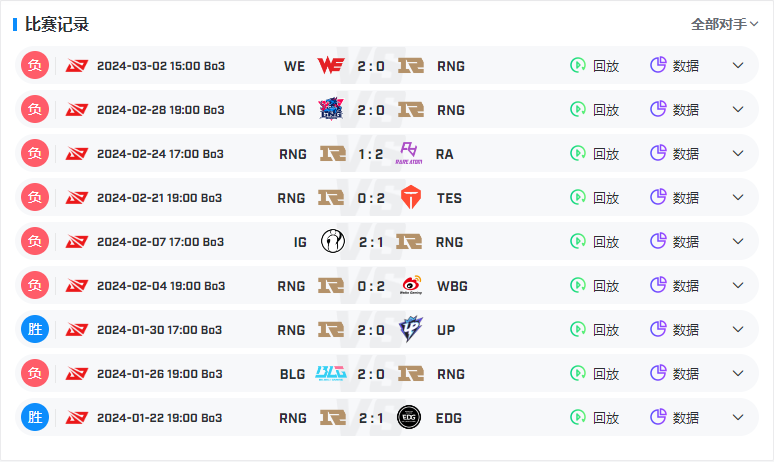The height and width of the screenshot is (462, 774).
Task: Click the UP team logo
Action: pyautogui.click(x=411, y=329)
